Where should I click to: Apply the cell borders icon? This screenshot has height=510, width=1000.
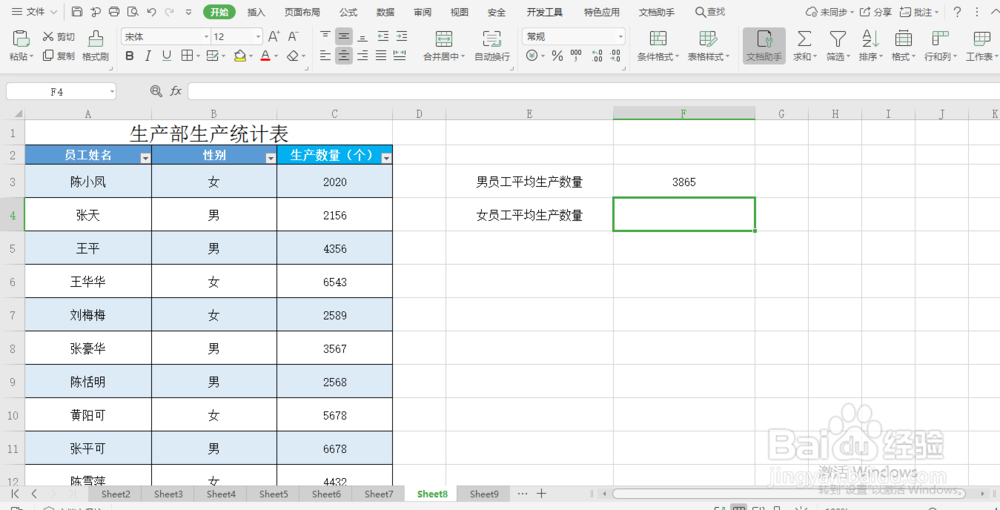[x=186, y=56]
